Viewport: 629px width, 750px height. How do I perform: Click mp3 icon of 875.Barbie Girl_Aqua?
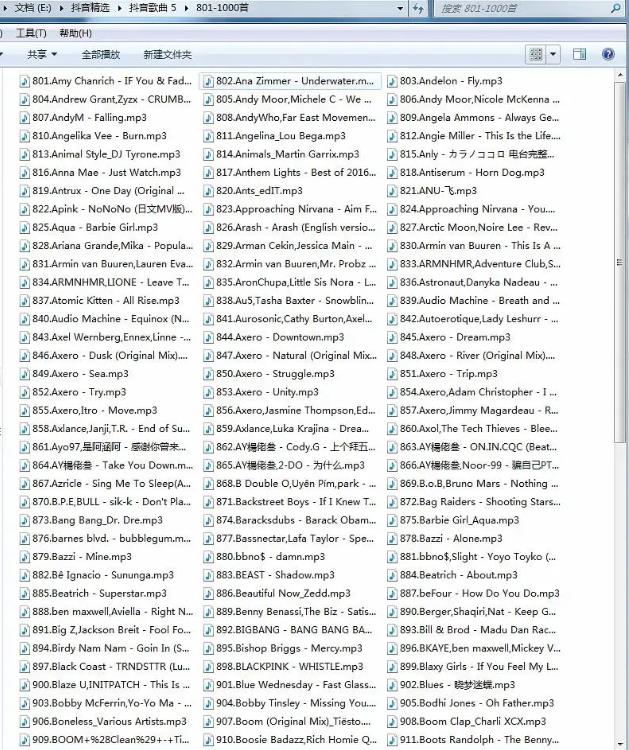[x=392, y=520]
